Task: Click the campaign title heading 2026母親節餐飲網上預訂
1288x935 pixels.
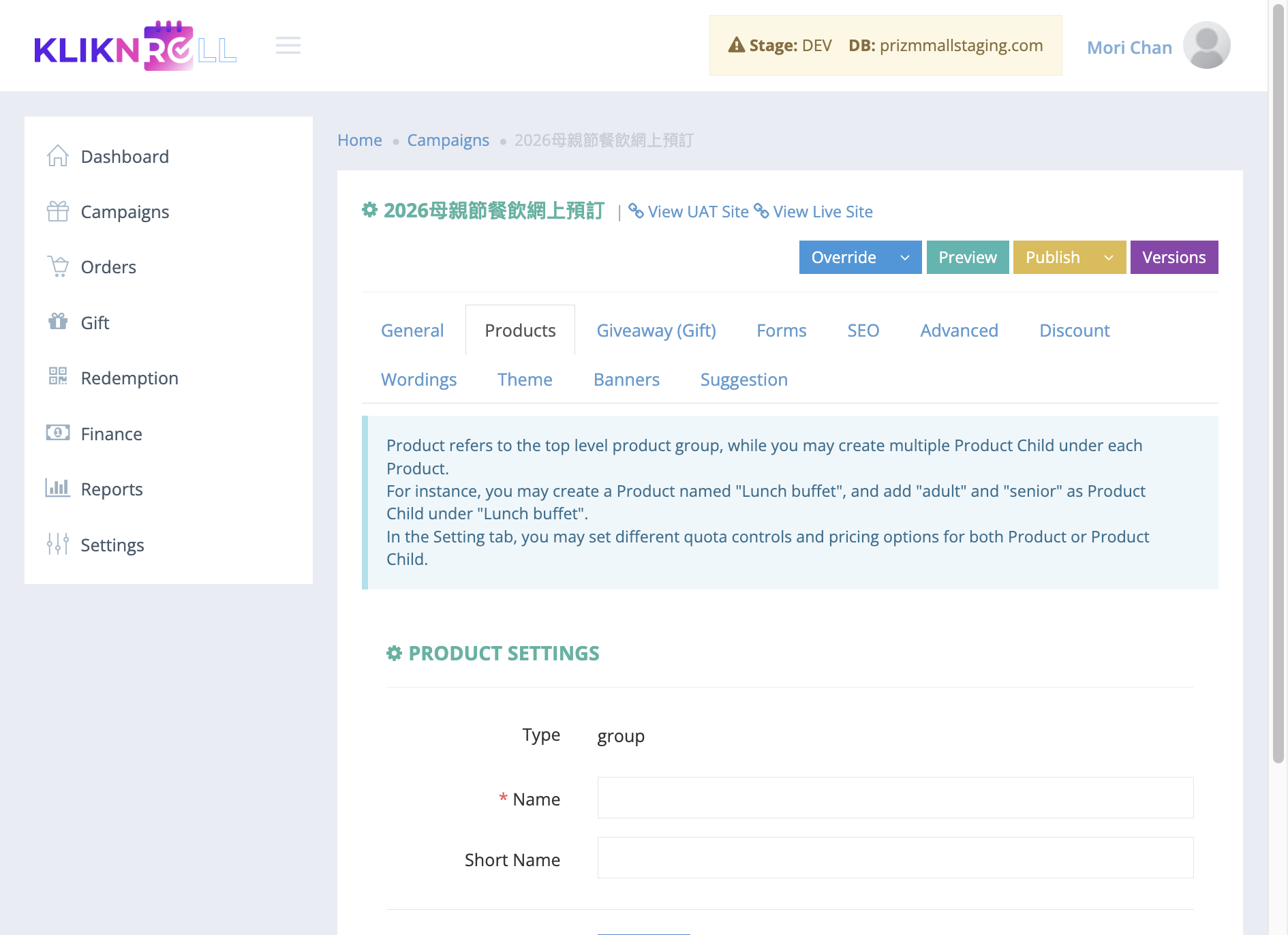Action: pos(494,211)
